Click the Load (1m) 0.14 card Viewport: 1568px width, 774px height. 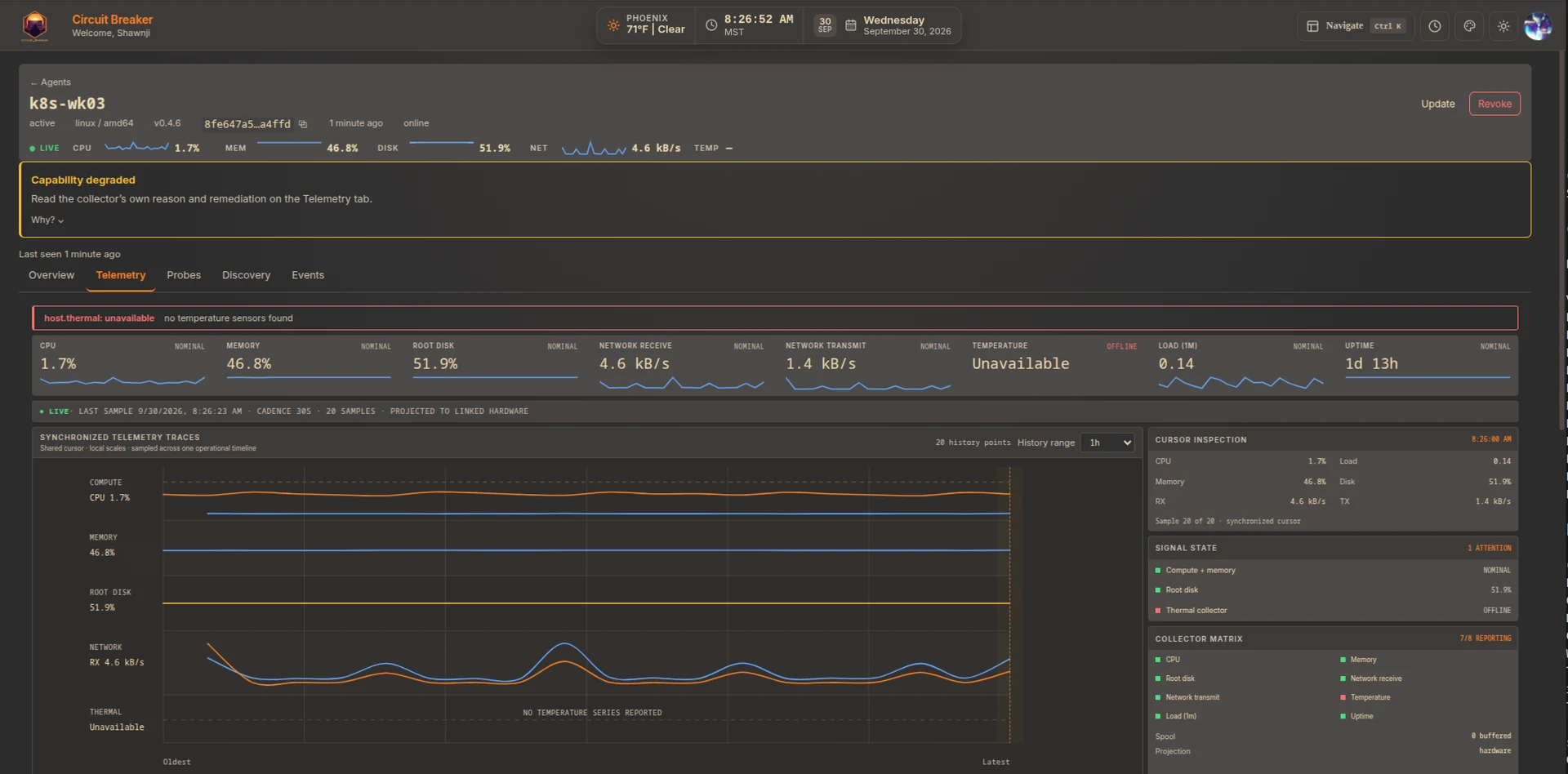tap(1241, 364)
